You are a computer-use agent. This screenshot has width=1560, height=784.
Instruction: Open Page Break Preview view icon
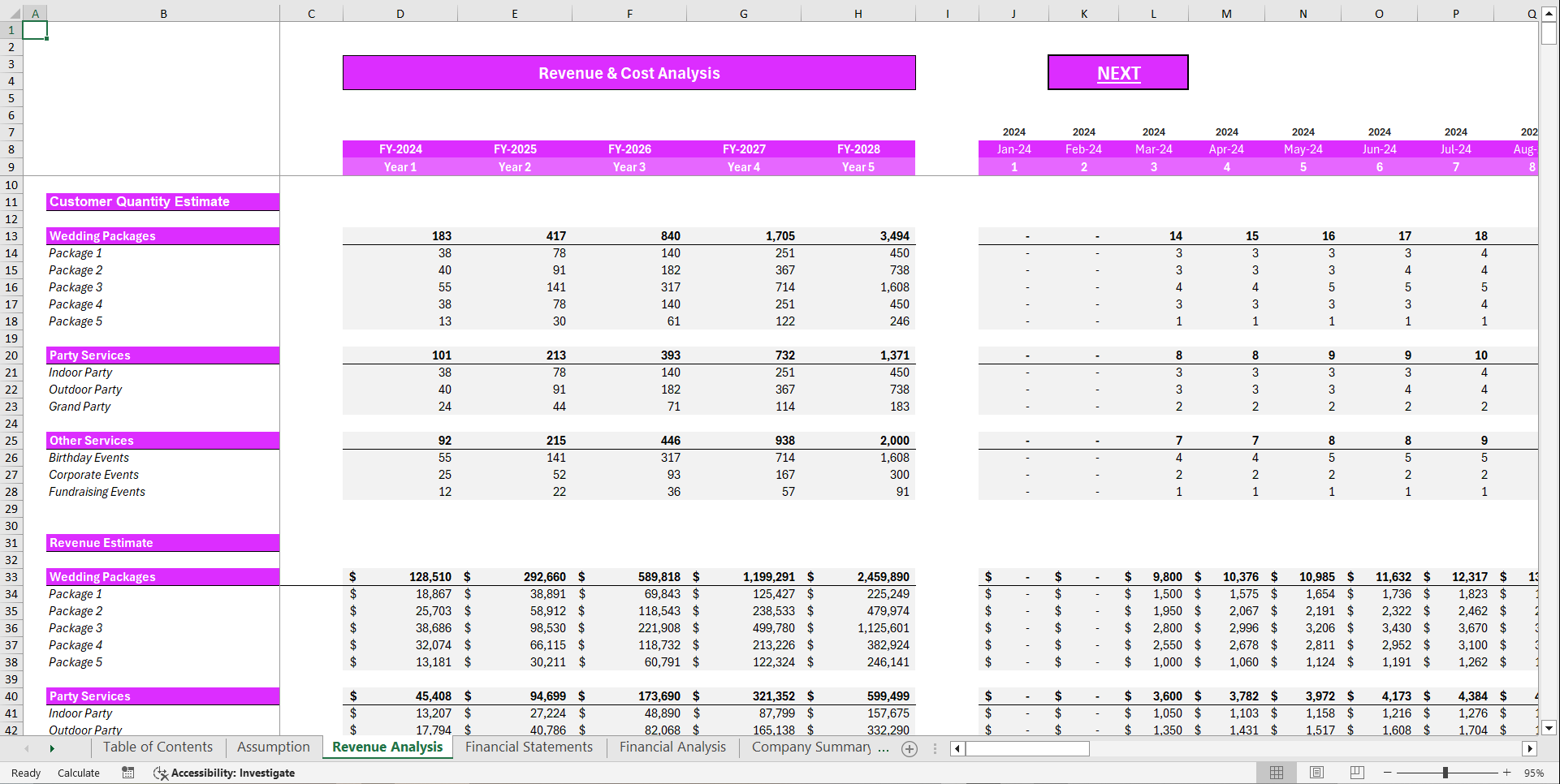(x=1356, y=772)
